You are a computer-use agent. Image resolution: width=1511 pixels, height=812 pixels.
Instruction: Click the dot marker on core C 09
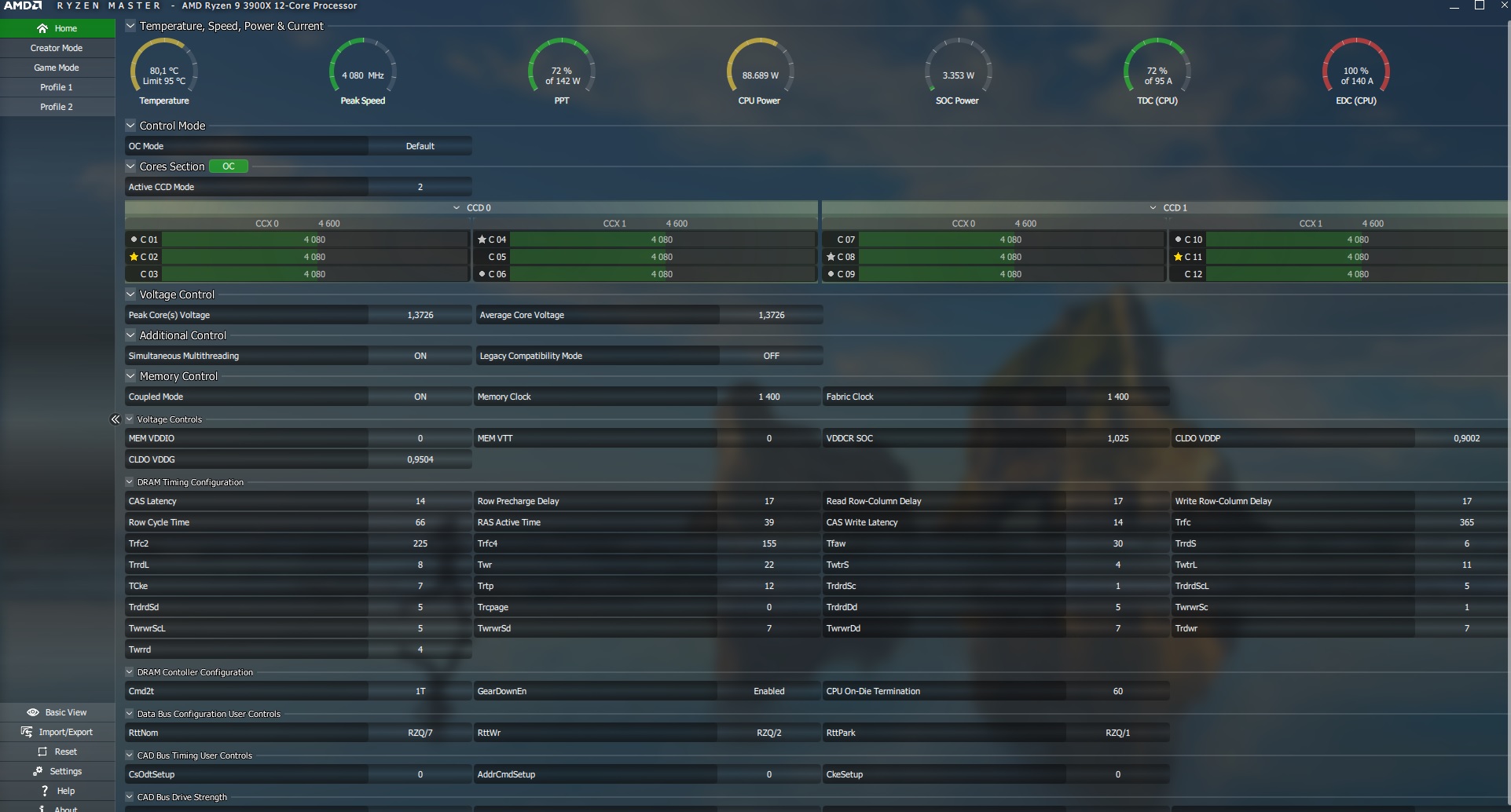[x=831, y=274]
